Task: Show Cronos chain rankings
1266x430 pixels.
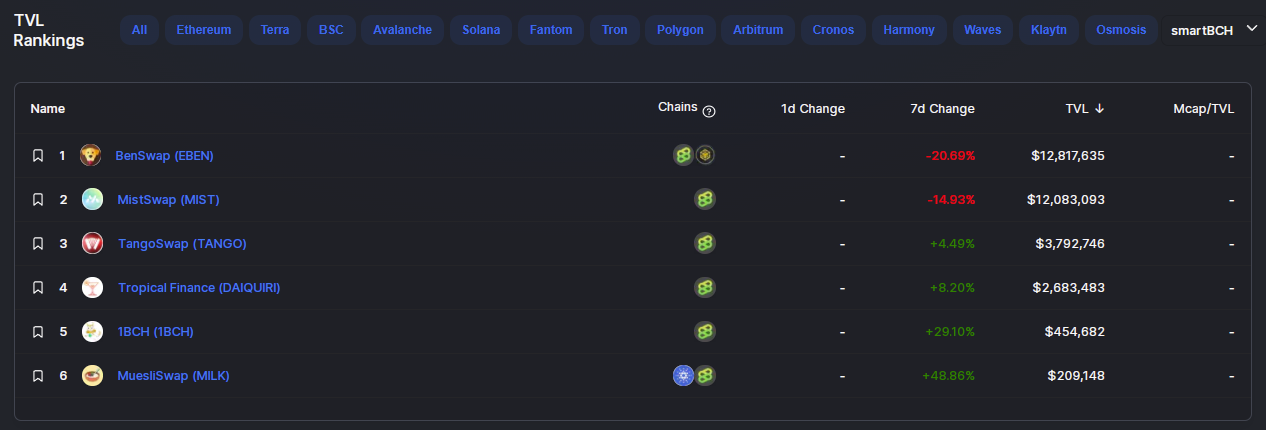Action: [834, 30]
